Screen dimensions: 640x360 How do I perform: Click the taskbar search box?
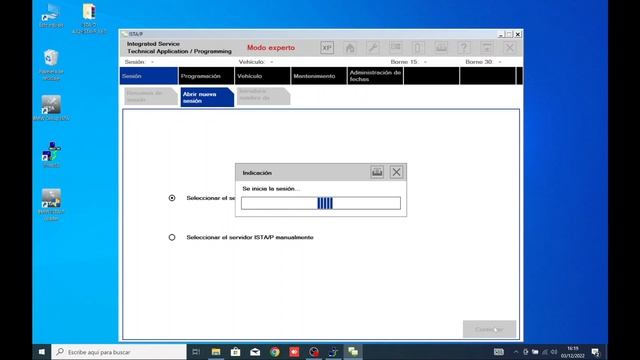pyautogui.click(x=119, y=352)
